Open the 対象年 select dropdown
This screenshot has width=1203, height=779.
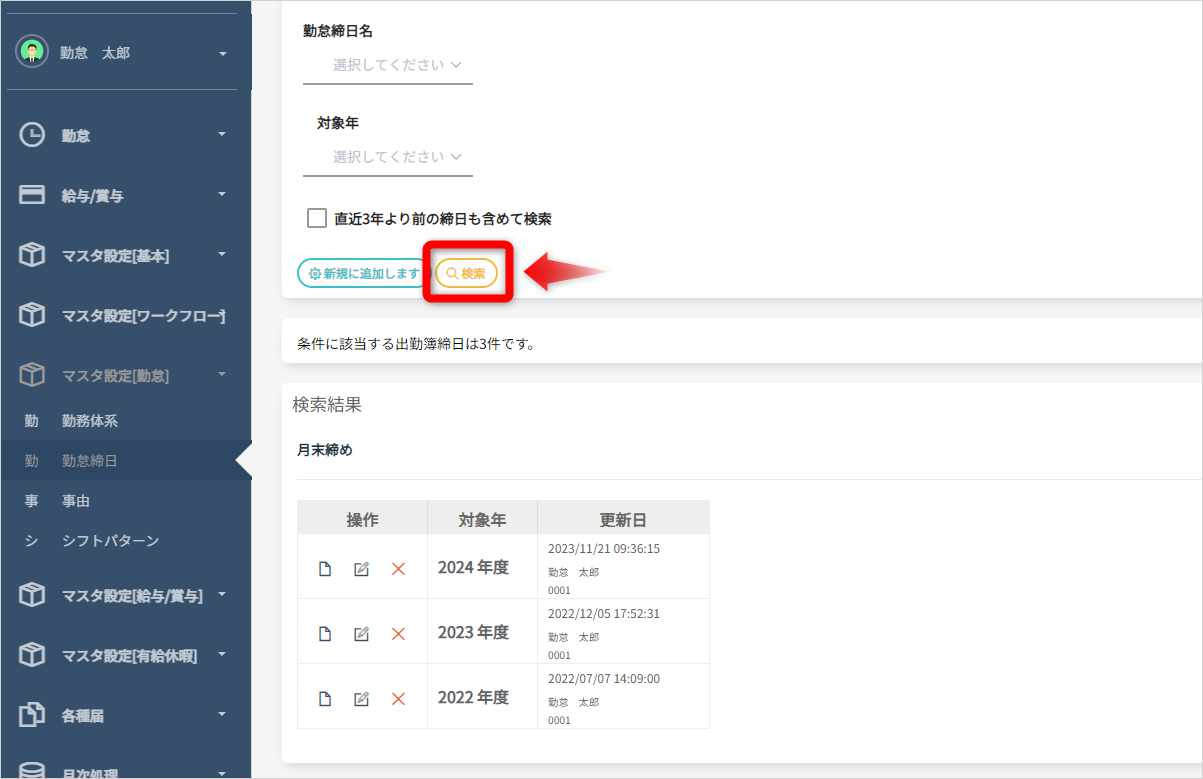(x=388, y=157)
